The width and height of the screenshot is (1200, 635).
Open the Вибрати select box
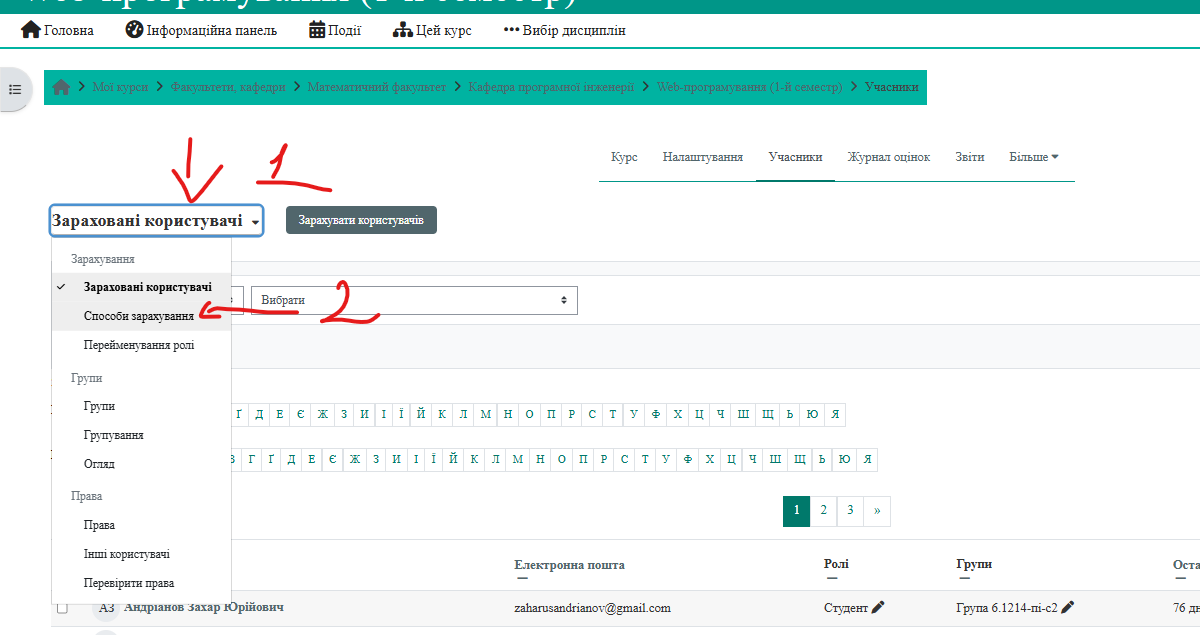(414, 300)
